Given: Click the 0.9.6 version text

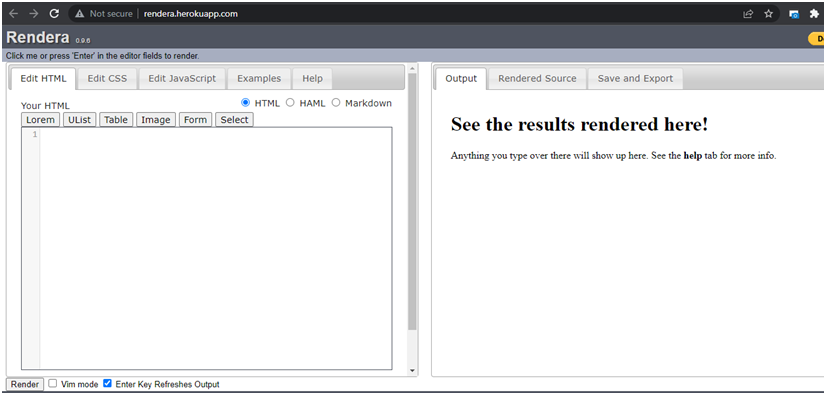Looking at the screenshot, I should point(83,40).
